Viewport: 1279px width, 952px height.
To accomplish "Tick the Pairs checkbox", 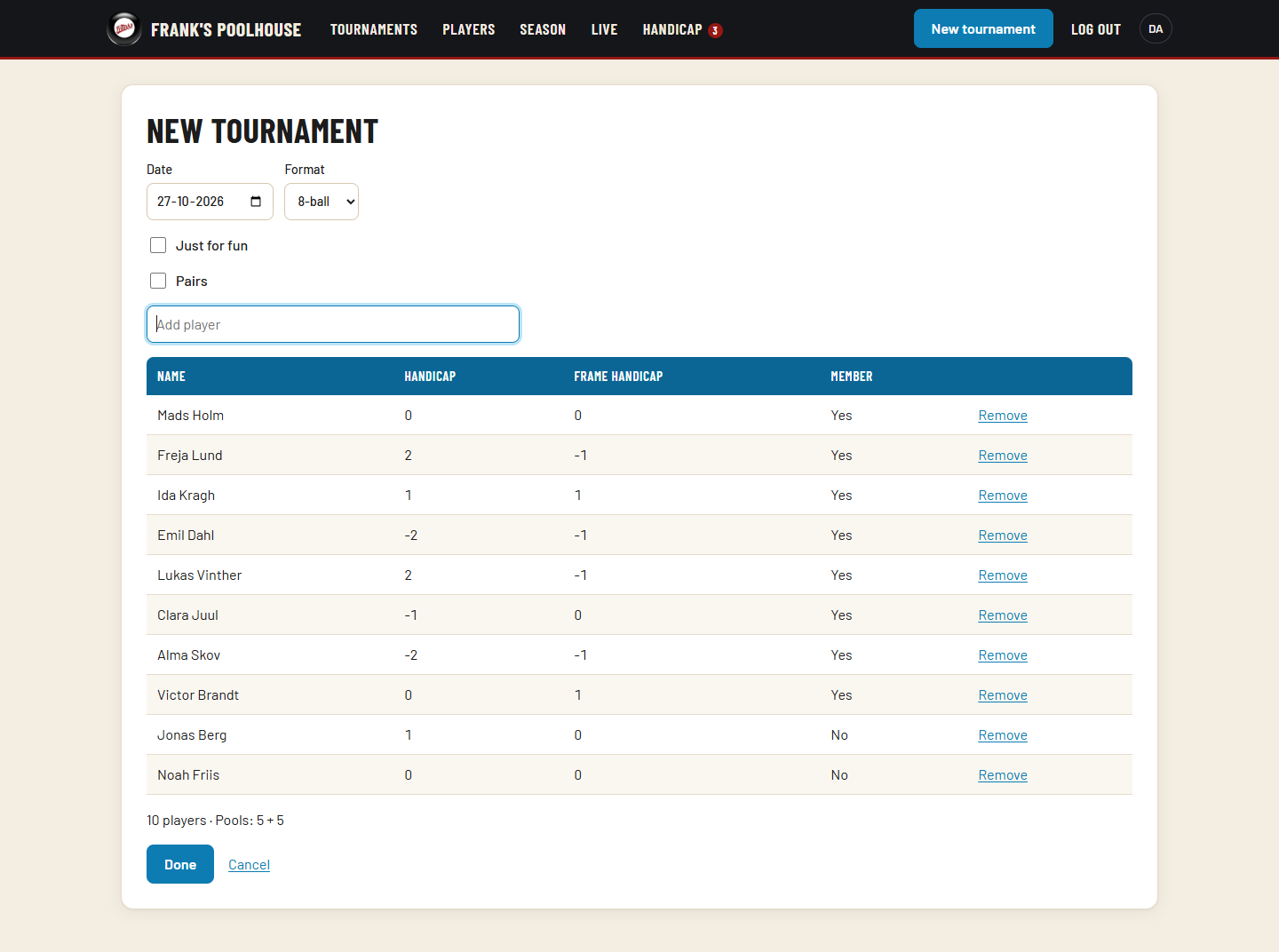I will point(158,281).
